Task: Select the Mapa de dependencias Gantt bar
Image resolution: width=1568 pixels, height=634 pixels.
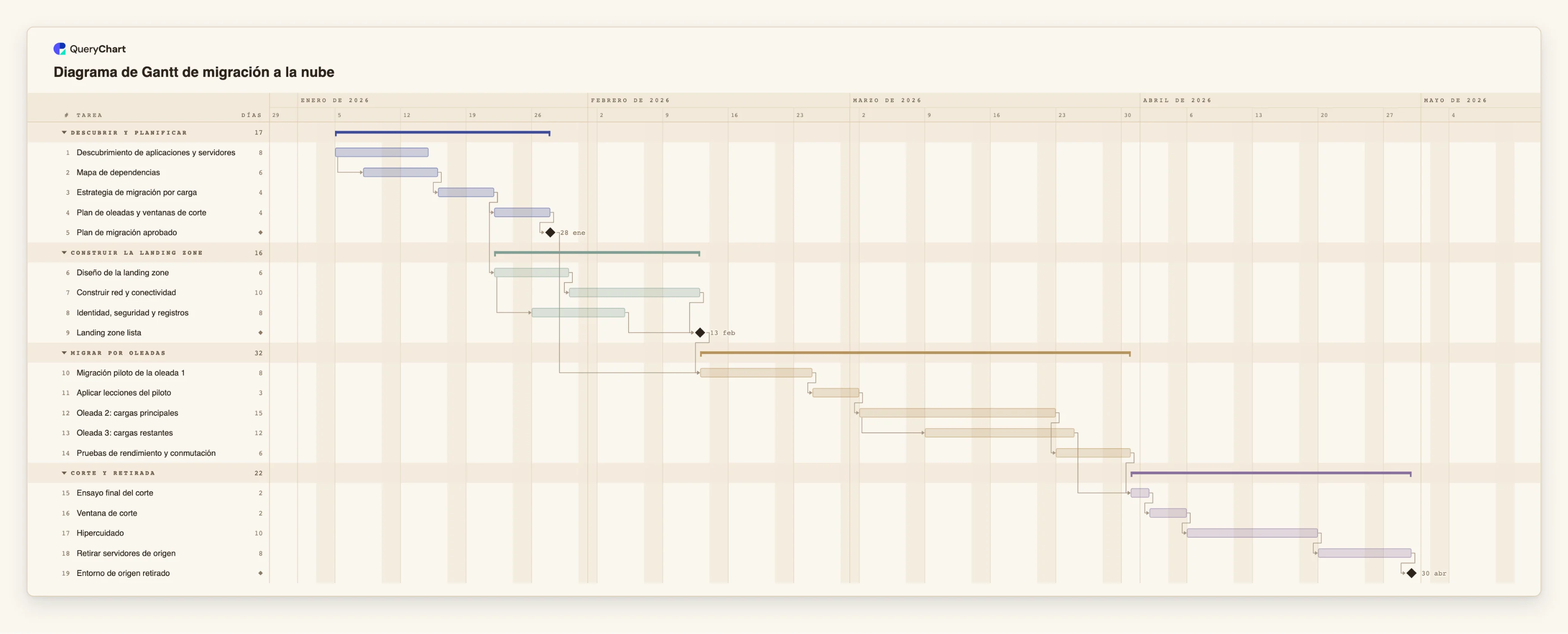Action: point(400,172)
